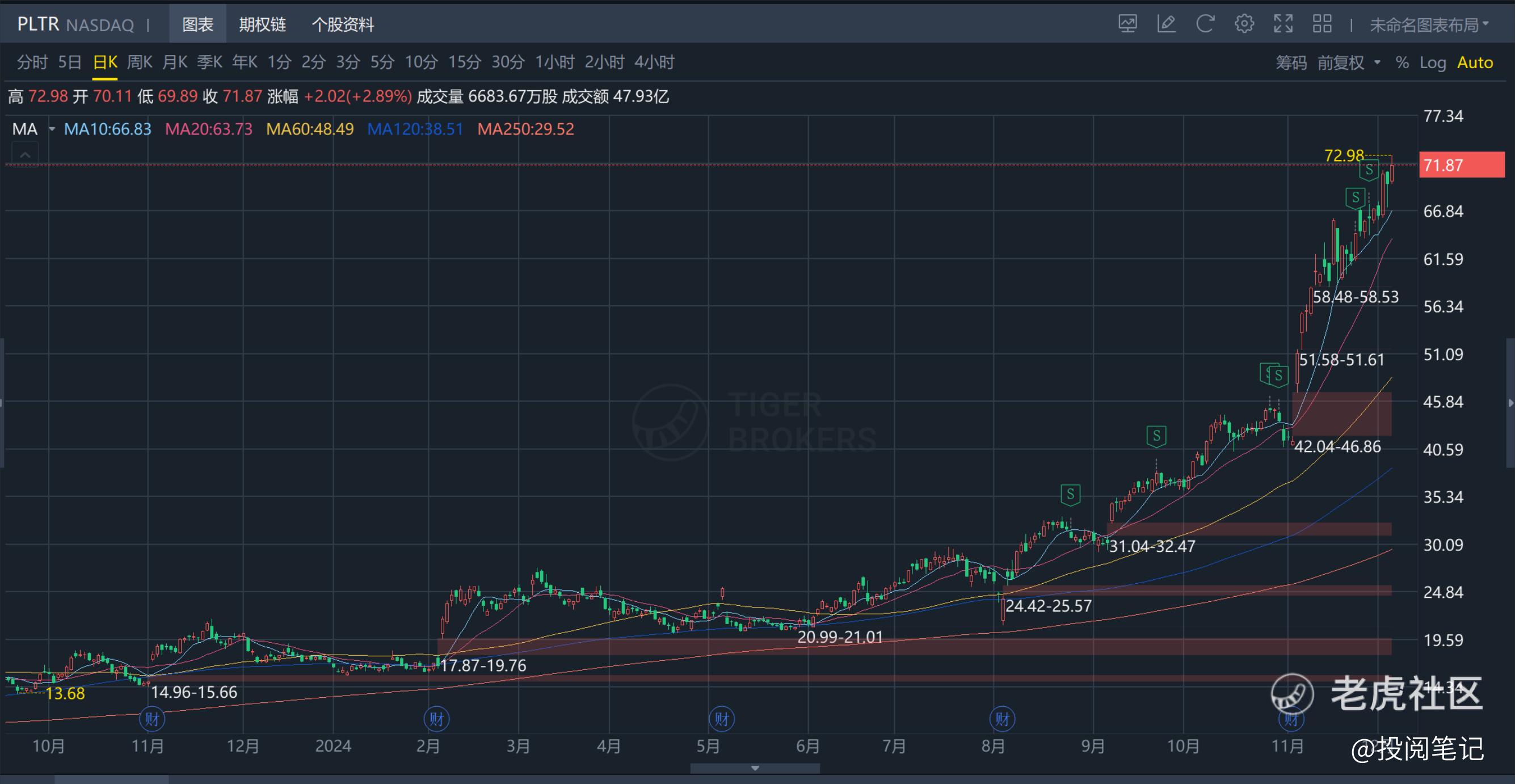Image resolution: width=1515 pixels, height=784 pixels.
Task: Select the 1小时 timeframe
Action: (554, 62)
